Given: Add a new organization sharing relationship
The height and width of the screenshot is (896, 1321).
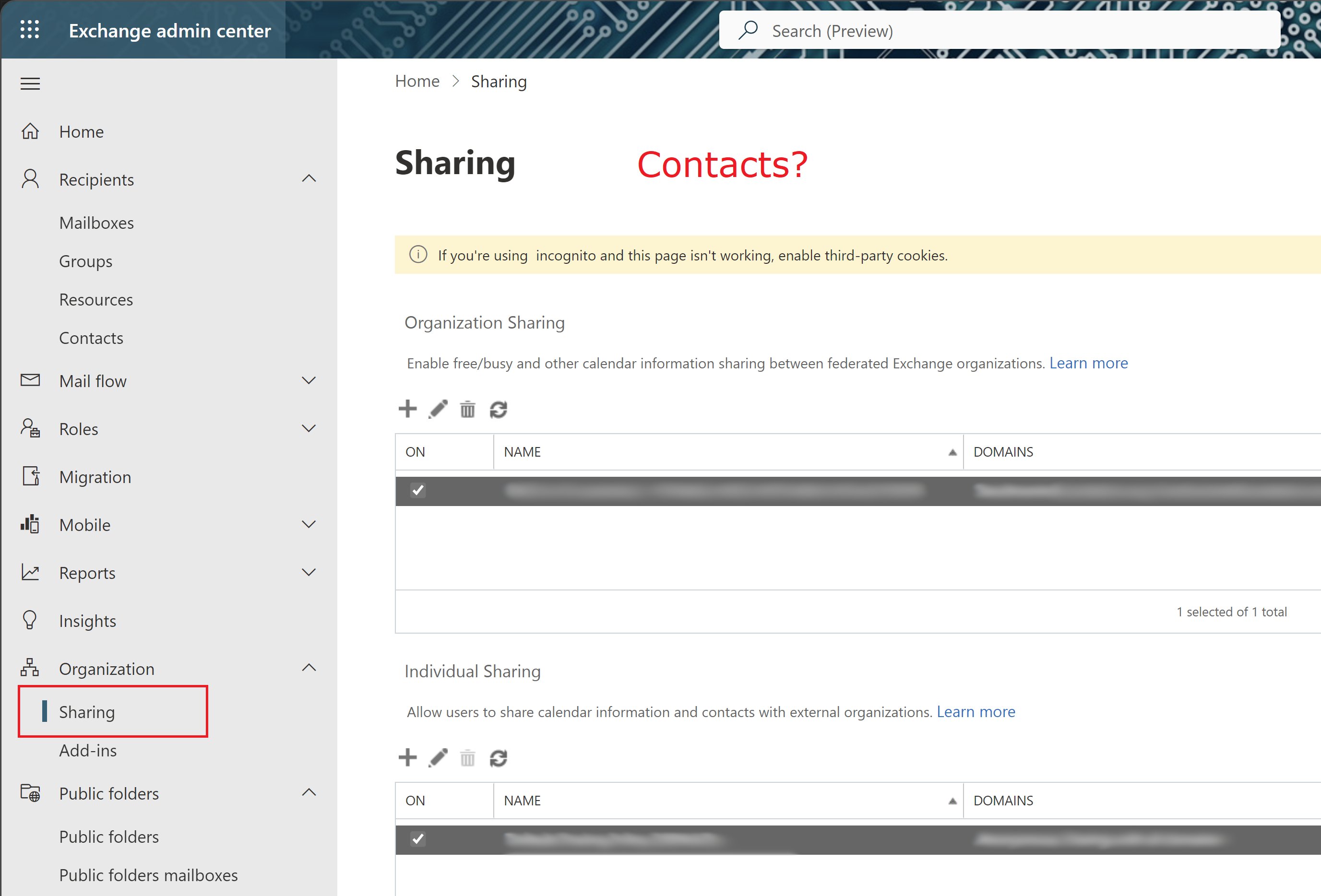Looking at the screenshot, I should (407, 409).
